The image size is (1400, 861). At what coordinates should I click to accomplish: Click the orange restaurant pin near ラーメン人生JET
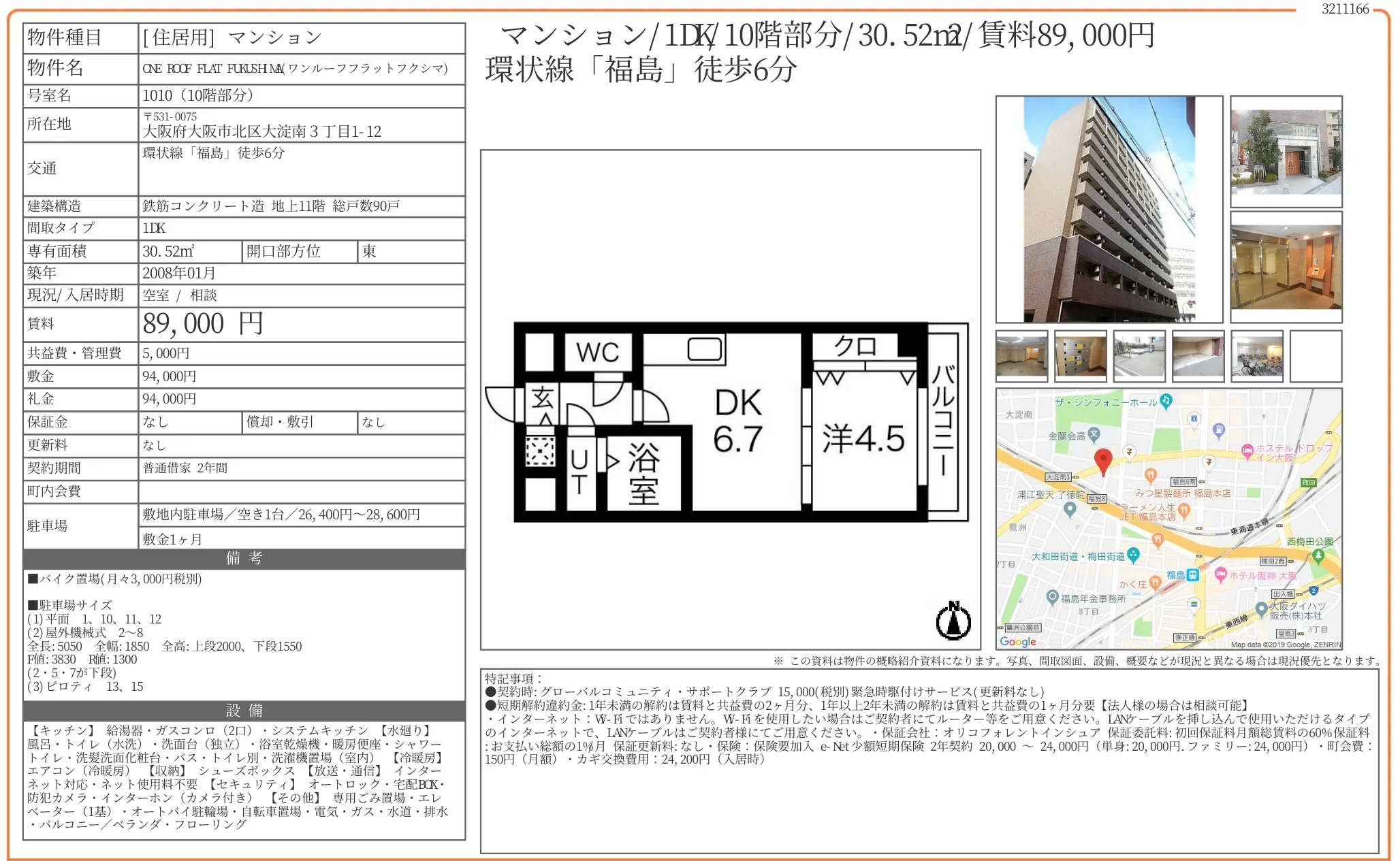(1183, 510)
